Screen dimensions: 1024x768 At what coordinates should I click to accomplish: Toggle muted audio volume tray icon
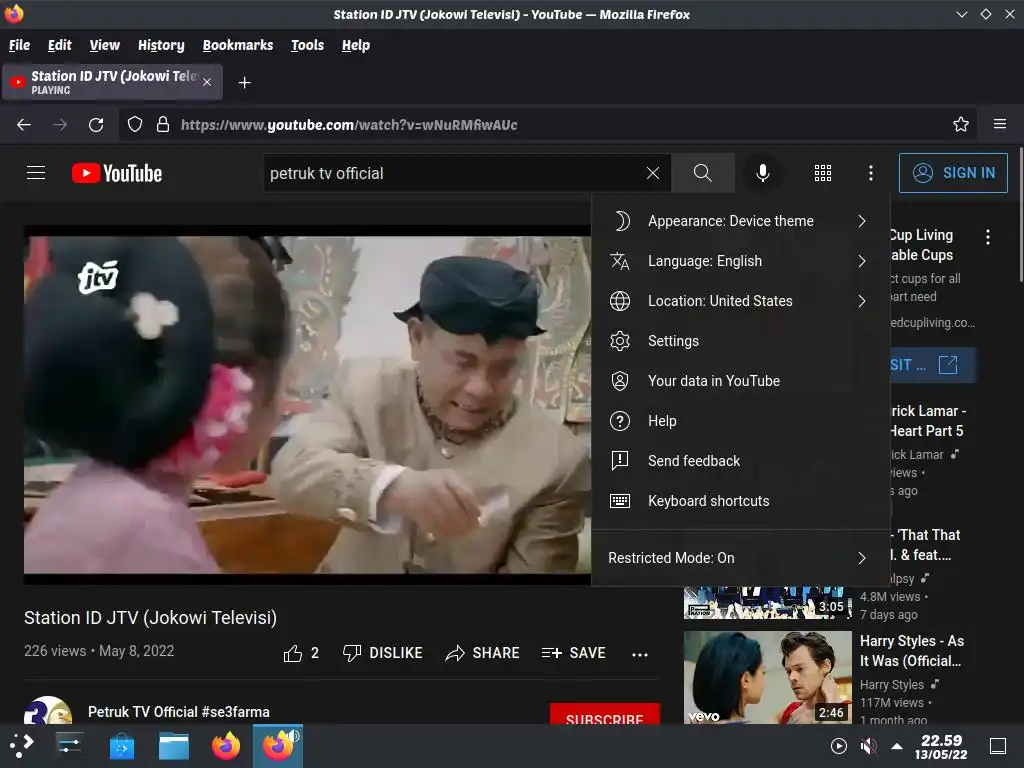[x=868, y=746]
